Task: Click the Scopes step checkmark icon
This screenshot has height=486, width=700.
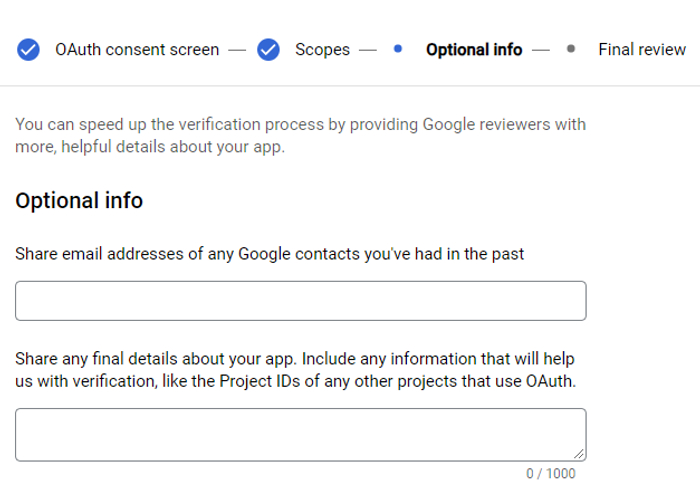Action: [268, 50]
